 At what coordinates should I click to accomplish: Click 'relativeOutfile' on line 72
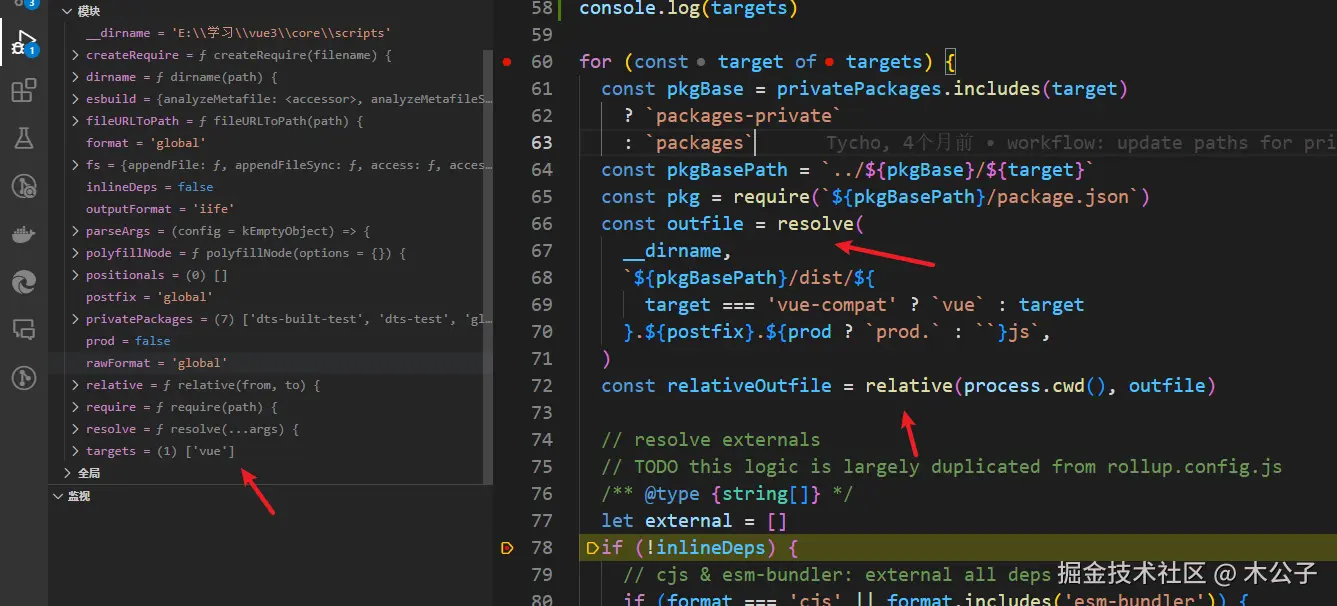click(x=749, y=386)
